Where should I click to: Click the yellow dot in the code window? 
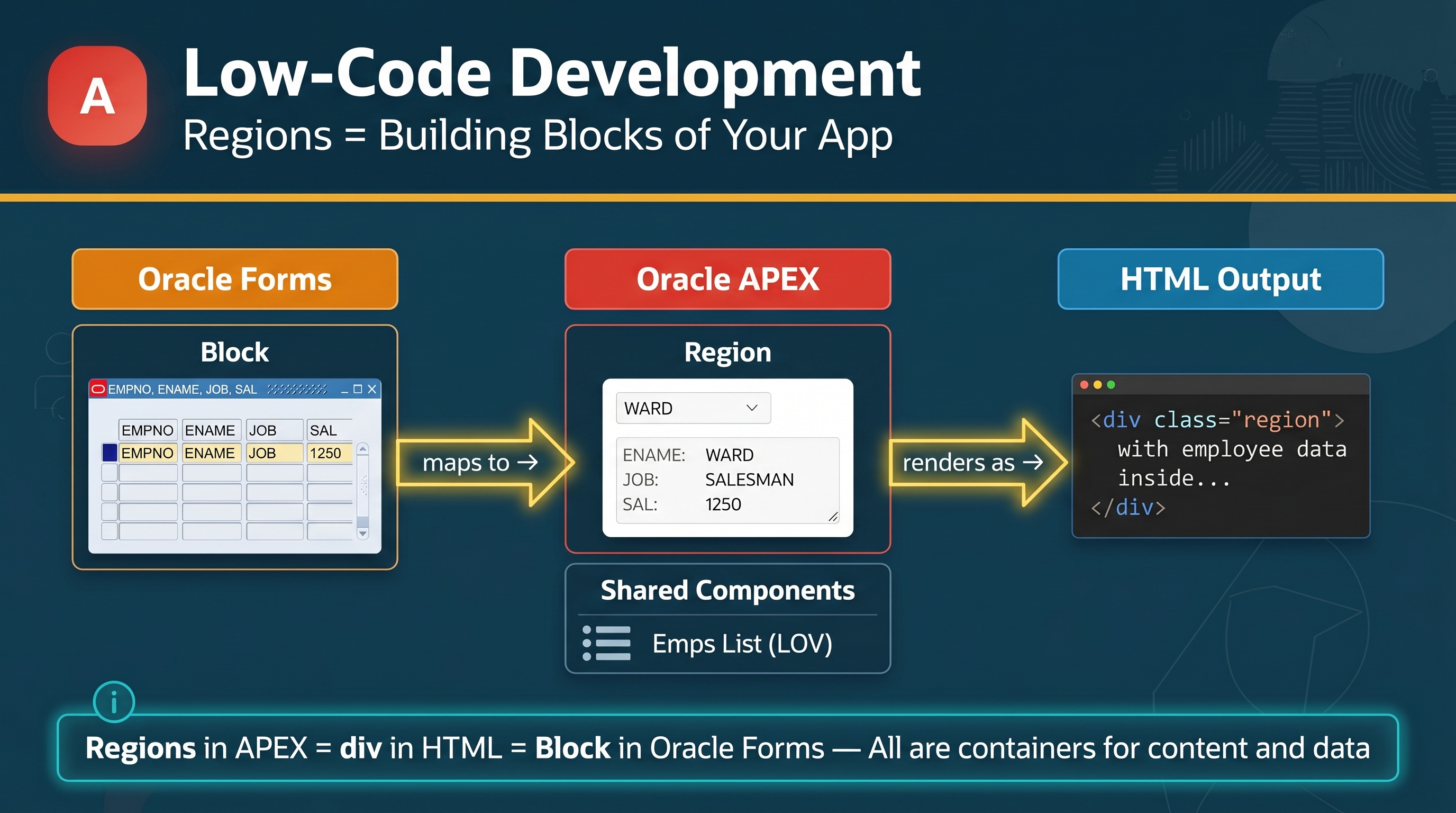point(1098,385)
